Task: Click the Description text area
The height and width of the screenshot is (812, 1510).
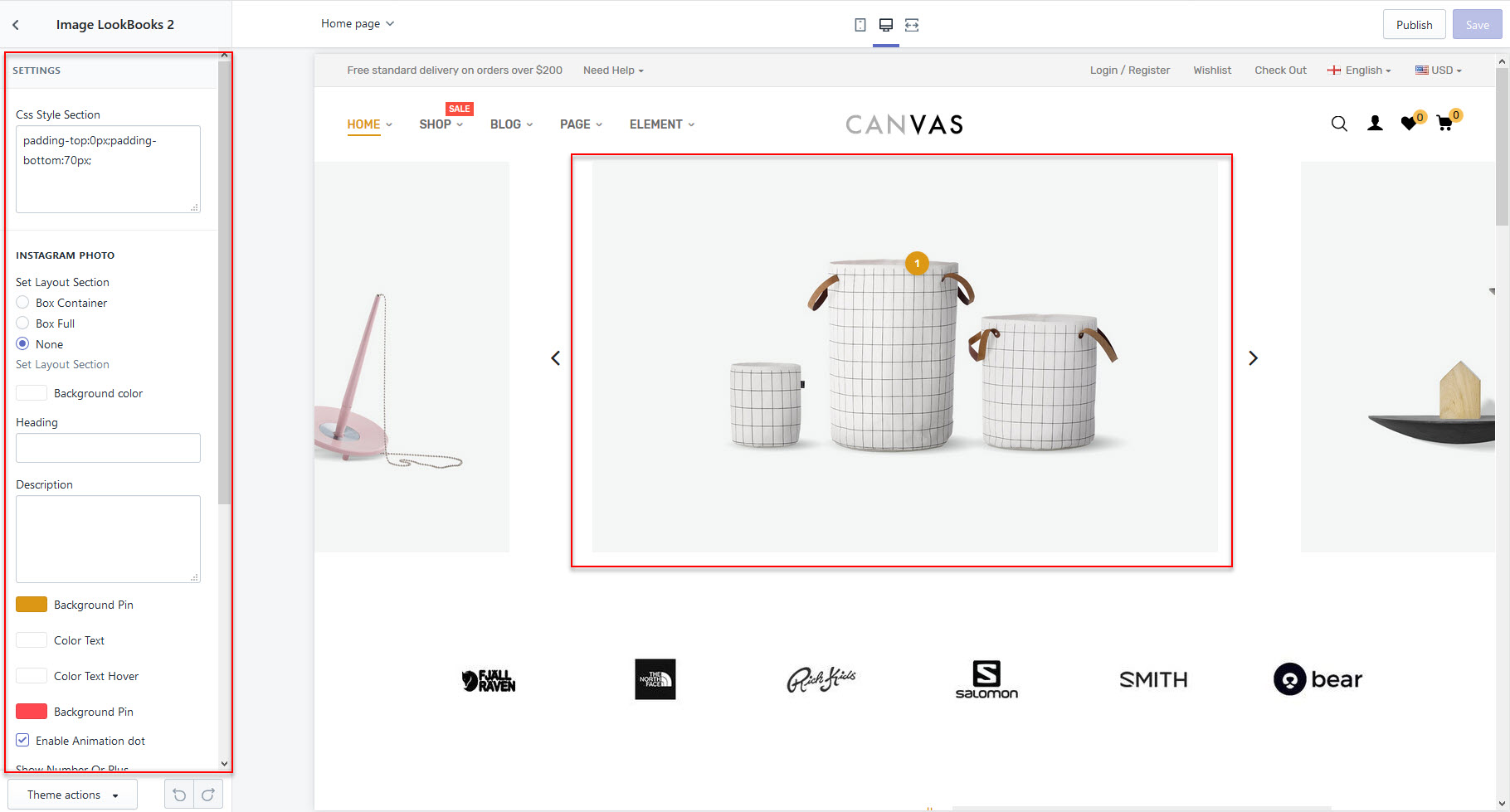Action: coord(108,539)
